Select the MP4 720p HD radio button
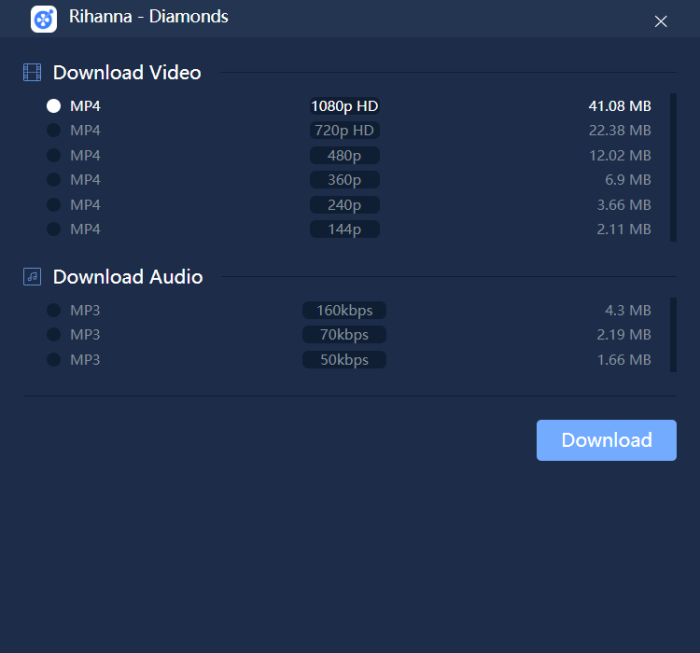 click(x=54, y=130)
